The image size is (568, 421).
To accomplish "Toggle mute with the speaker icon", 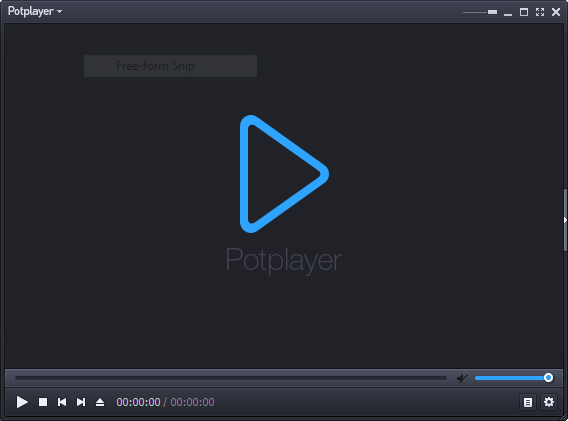I will click(462, 379).
